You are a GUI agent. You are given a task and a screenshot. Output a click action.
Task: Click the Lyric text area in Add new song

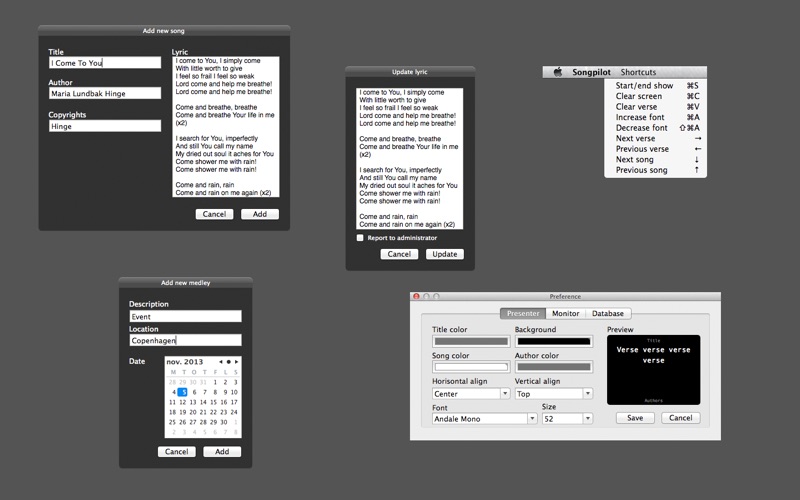(226, 127)
